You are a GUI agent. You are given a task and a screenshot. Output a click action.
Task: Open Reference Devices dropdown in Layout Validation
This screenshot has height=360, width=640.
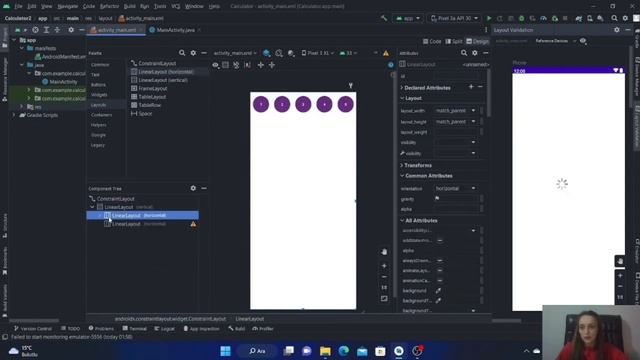pos(556,41)
